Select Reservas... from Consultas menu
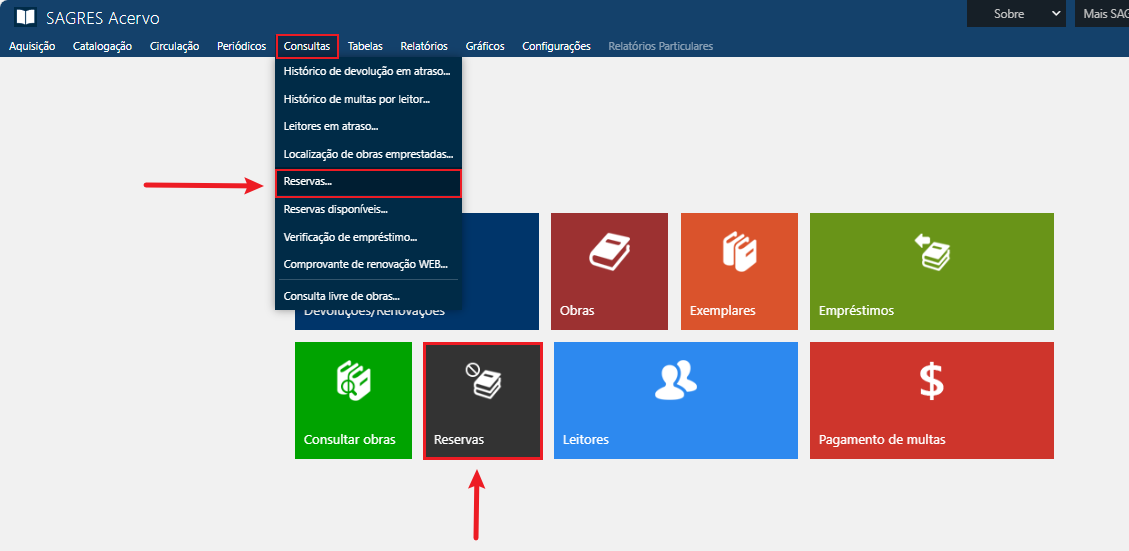 pos(308,183)
